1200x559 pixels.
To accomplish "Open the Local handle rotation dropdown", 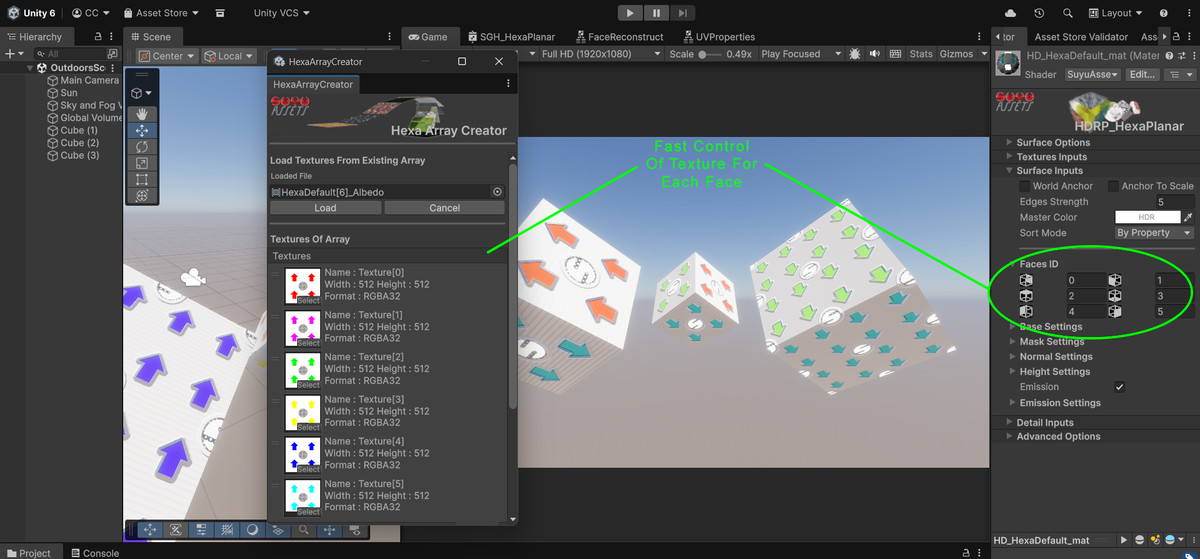I will [229, 56].
